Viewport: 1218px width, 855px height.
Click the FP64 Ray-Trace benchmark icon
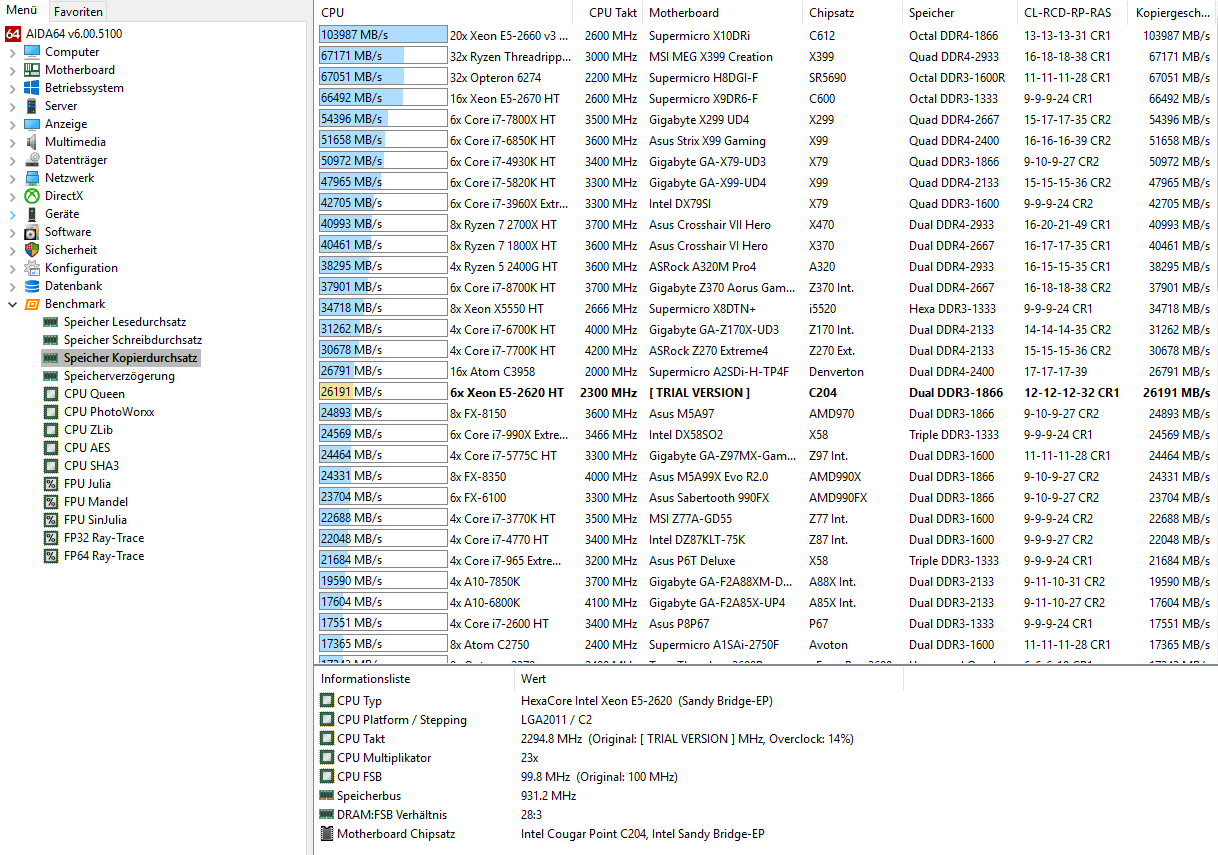(x=51, y=556)
